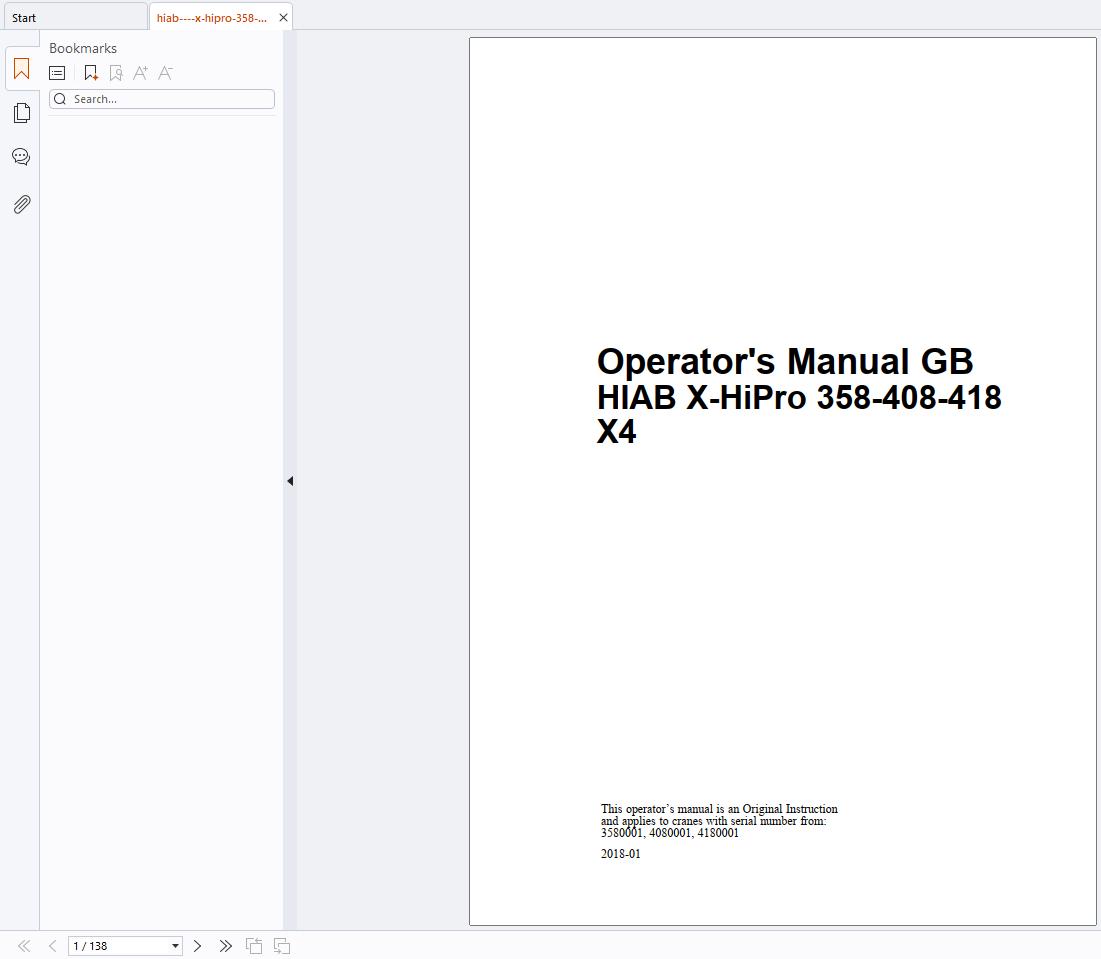The image size is (1101, 959).
Task: Select the hiab X-HiPro document tab
Action: pos(210,17)
